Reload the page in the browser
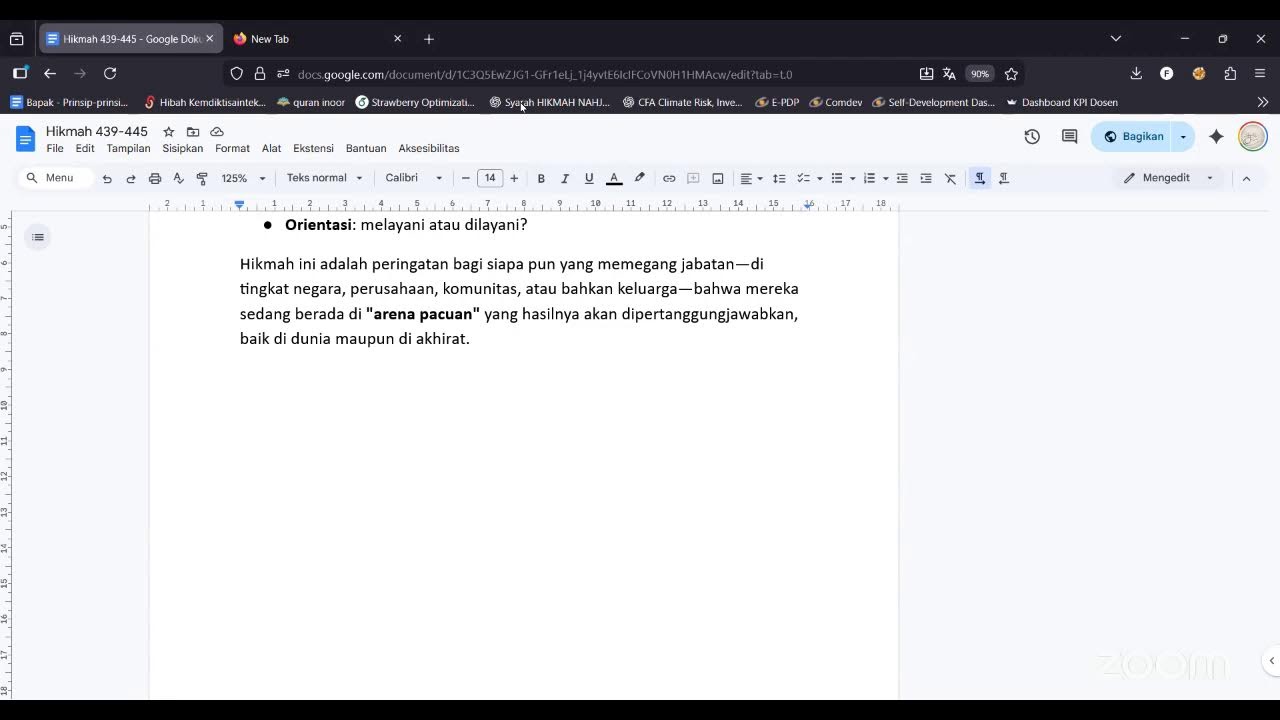The image size is (1280, 720). tap(110, 73)
